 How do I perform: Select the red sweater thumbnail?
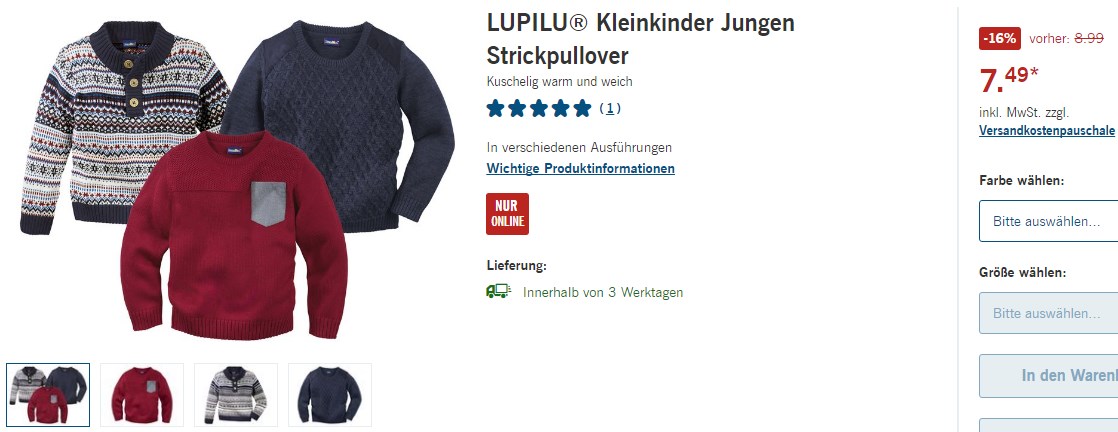tap(142, 395)
